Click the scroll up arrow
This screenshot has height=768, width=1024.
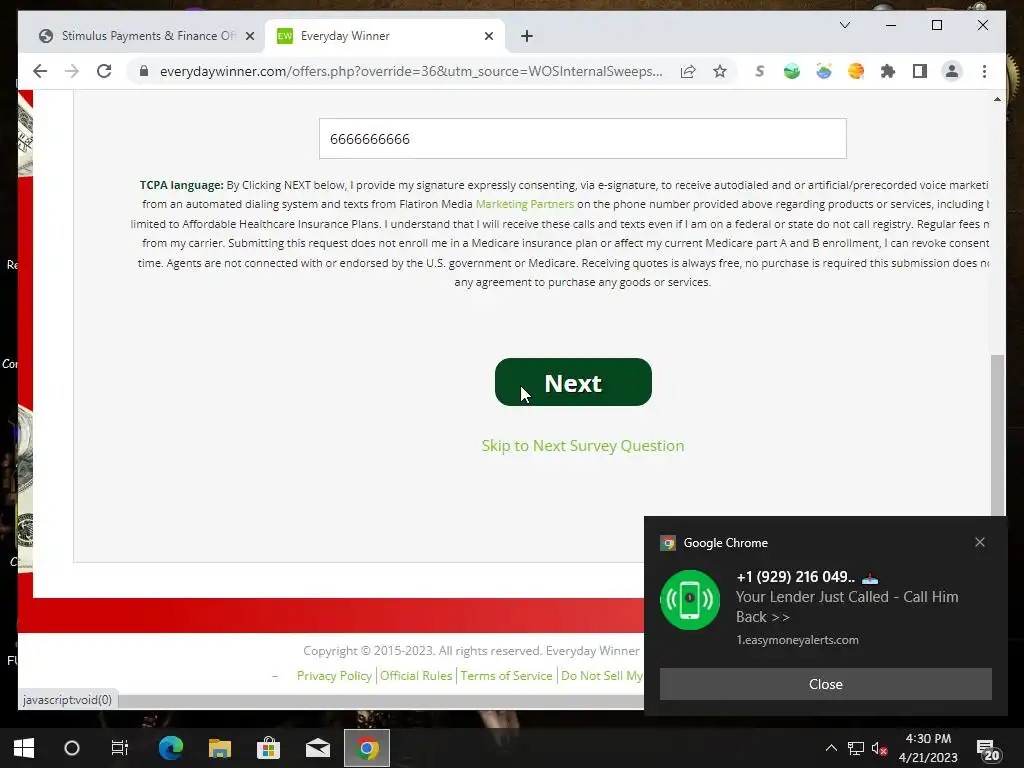(x=997, y=99)
